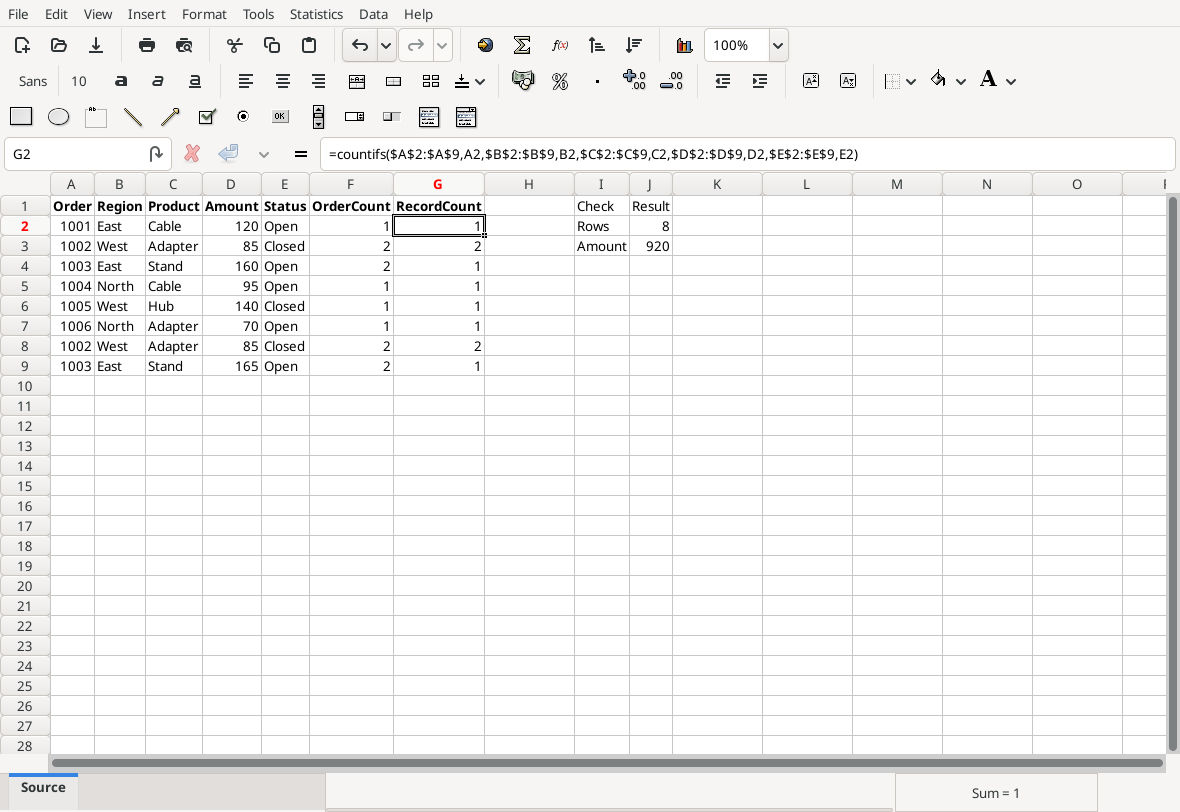
Task: Open the File menu
Action: (x=18, y=14)
